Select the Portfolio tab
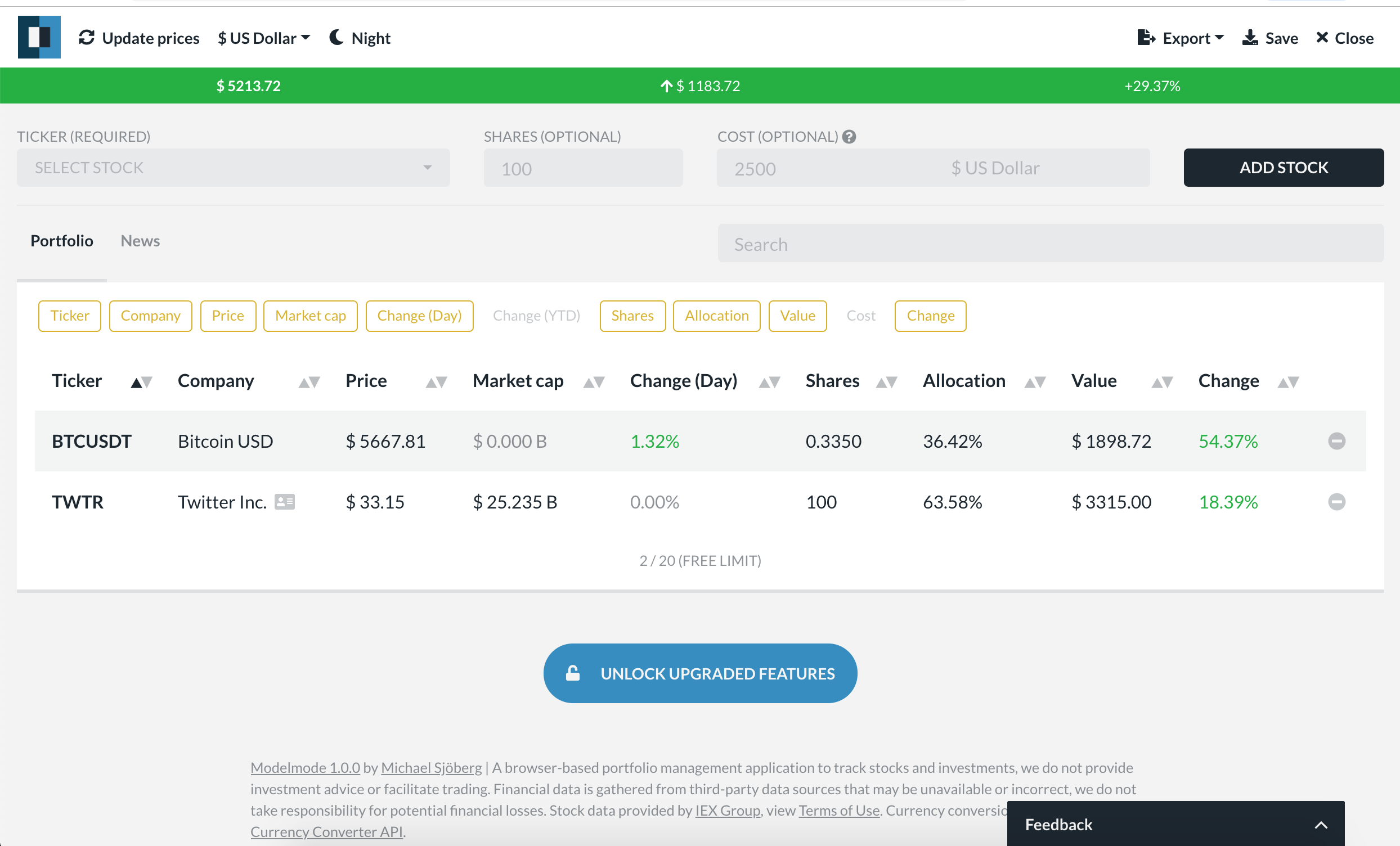1400x846 pixels. (61, 241)
